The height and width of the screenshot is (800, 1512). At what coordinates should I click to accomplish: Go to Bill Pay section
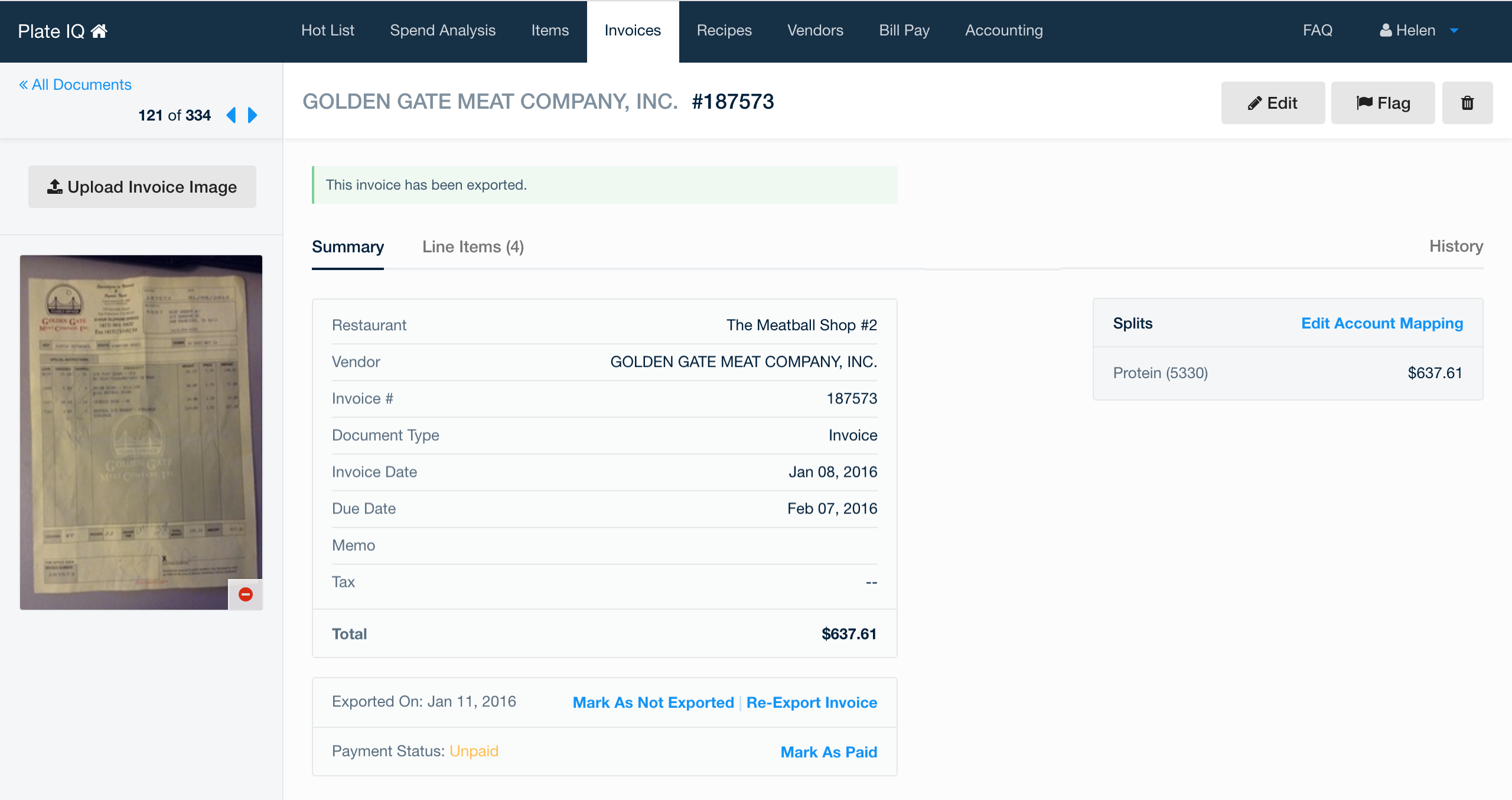pos(904,31)
